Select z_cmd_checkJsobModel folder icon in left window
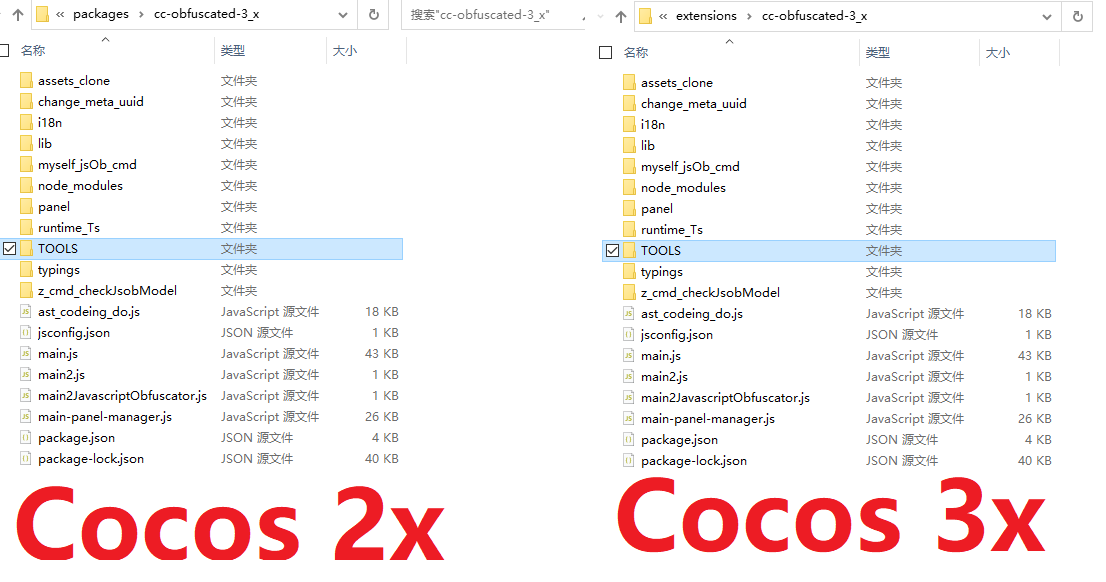The height and width of the screenshot is (582, 1106). click(x=26, y=290)
